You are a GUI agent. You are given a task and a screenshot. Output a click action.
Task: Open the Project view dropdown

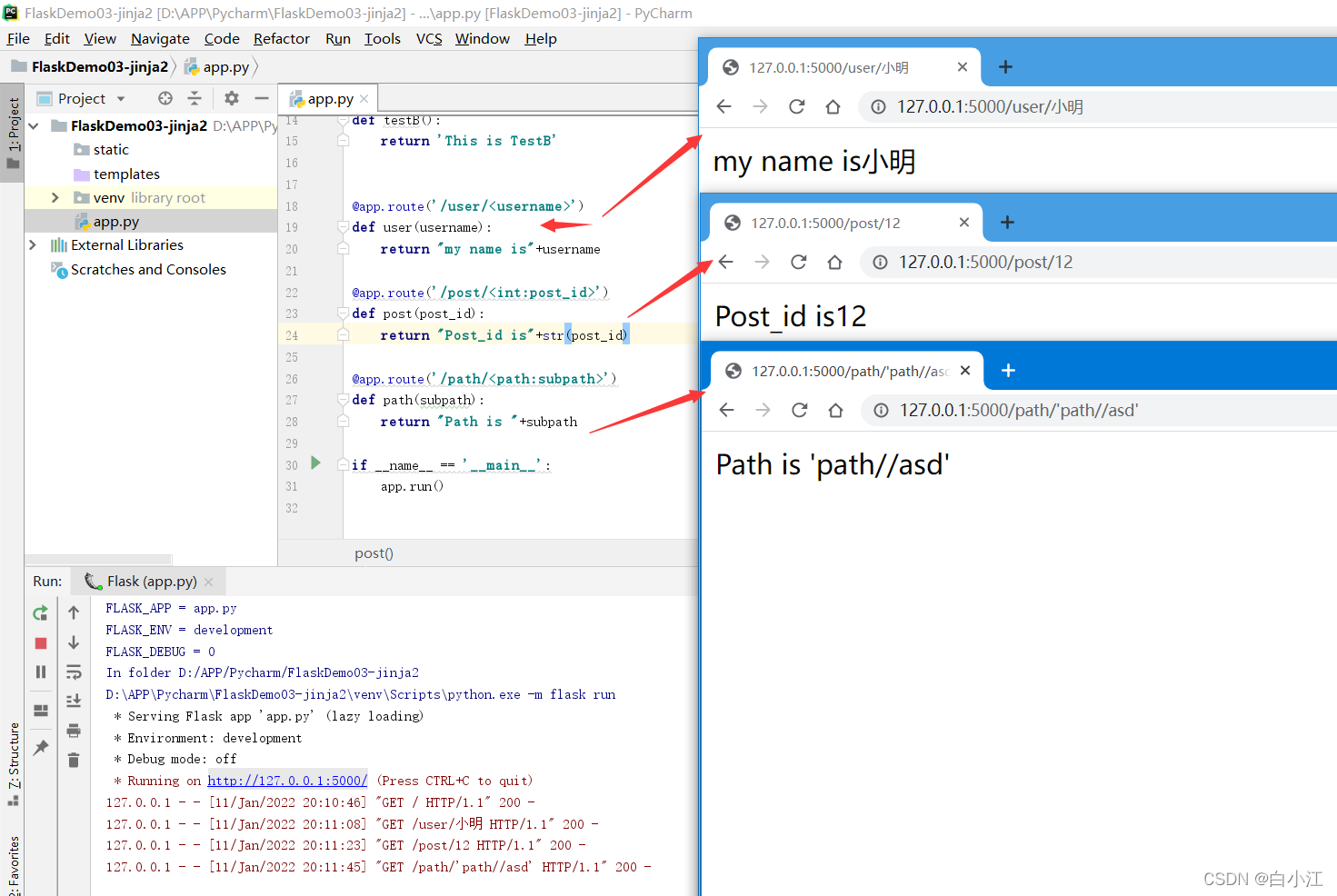120,98
